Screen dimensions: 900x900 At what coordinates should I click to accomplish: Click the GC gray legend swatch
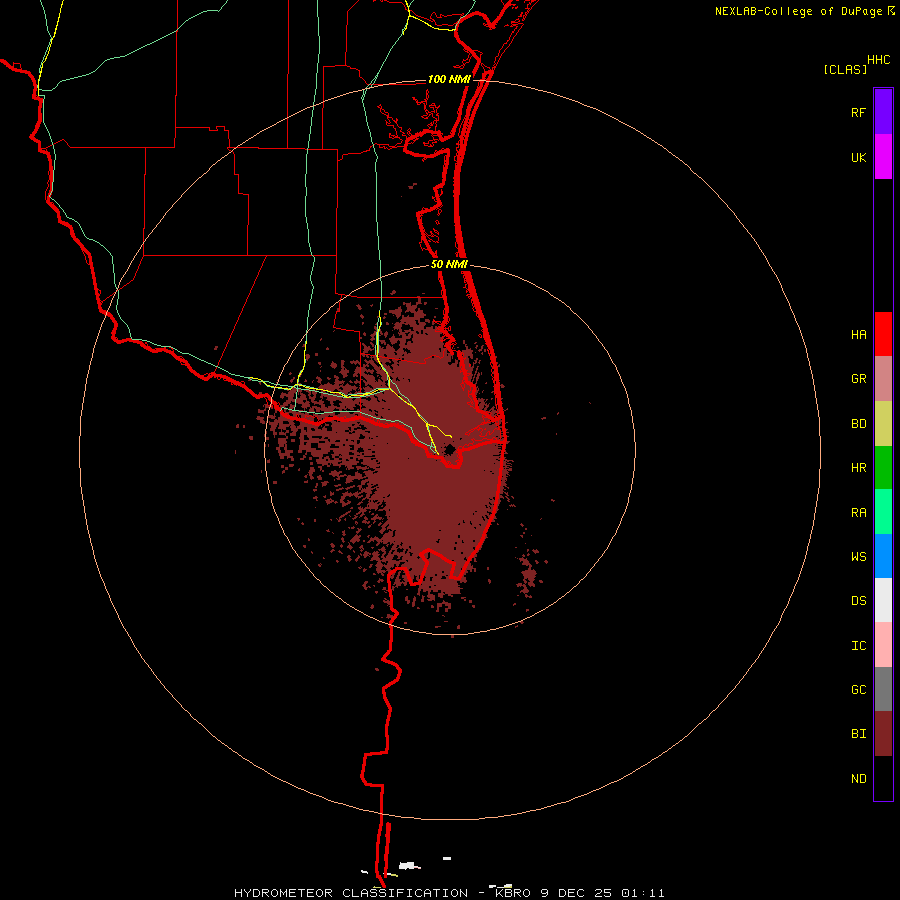(x=883, y=689)
